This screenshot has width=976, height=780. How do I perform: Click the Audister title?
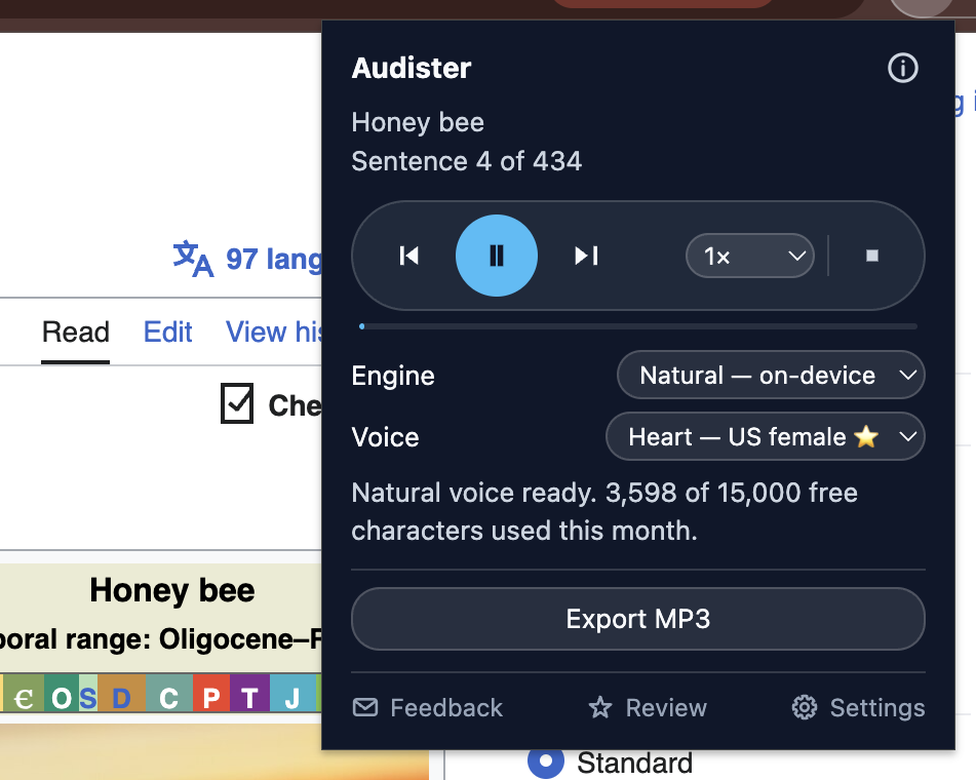coord(411,68)
